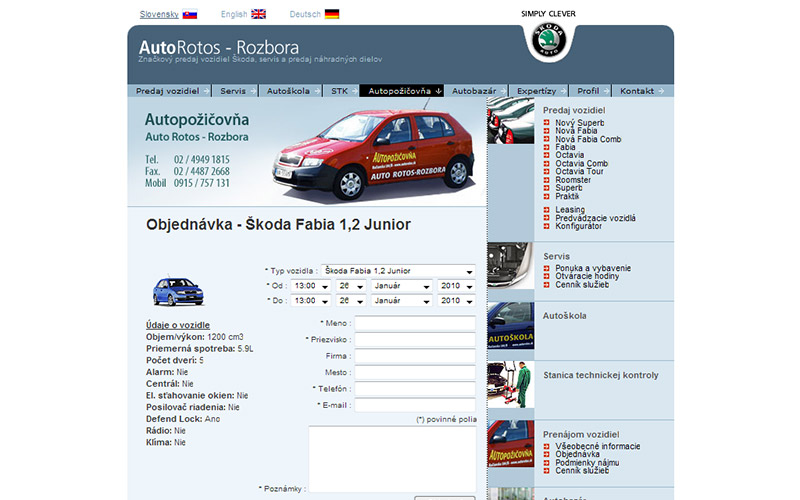Image resolution: width=800 pixels, height=500 pixels.
Task: Open the Od month dropdown showing Január
Action: click(x=402, y=286)
